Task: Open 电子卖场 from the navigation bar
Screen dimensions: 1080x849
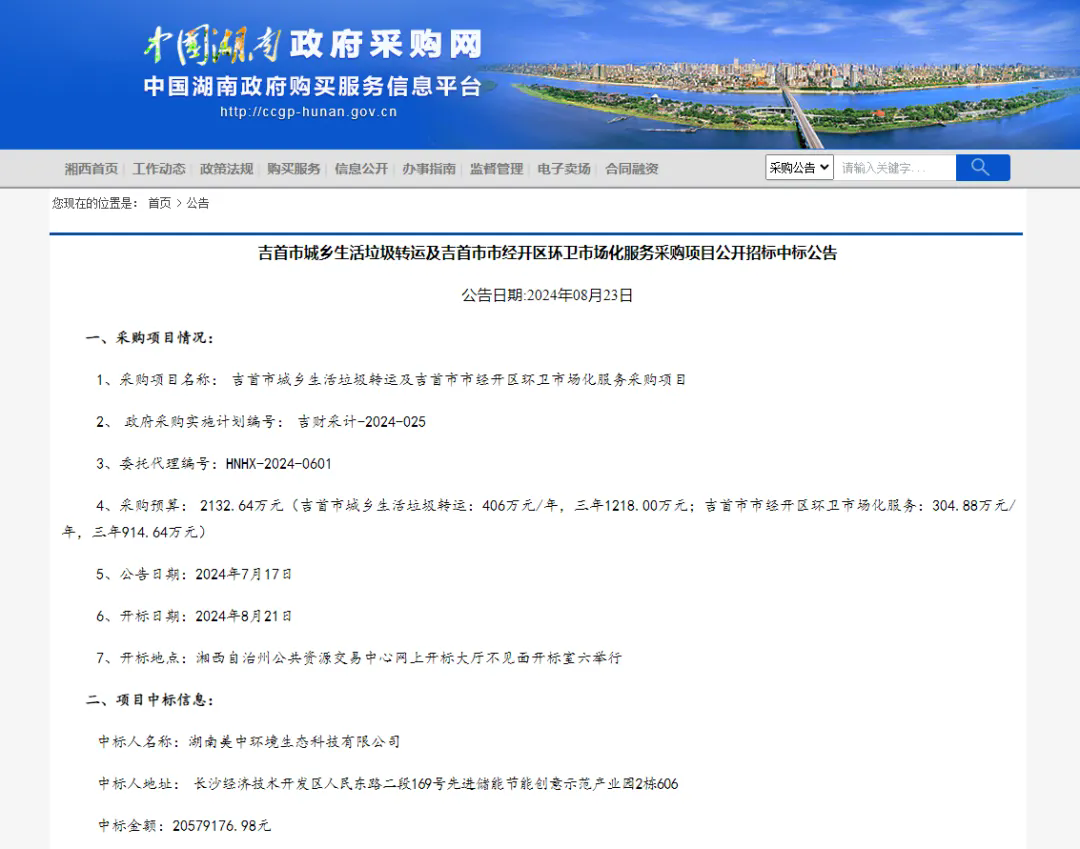Action: coord(564,169)
